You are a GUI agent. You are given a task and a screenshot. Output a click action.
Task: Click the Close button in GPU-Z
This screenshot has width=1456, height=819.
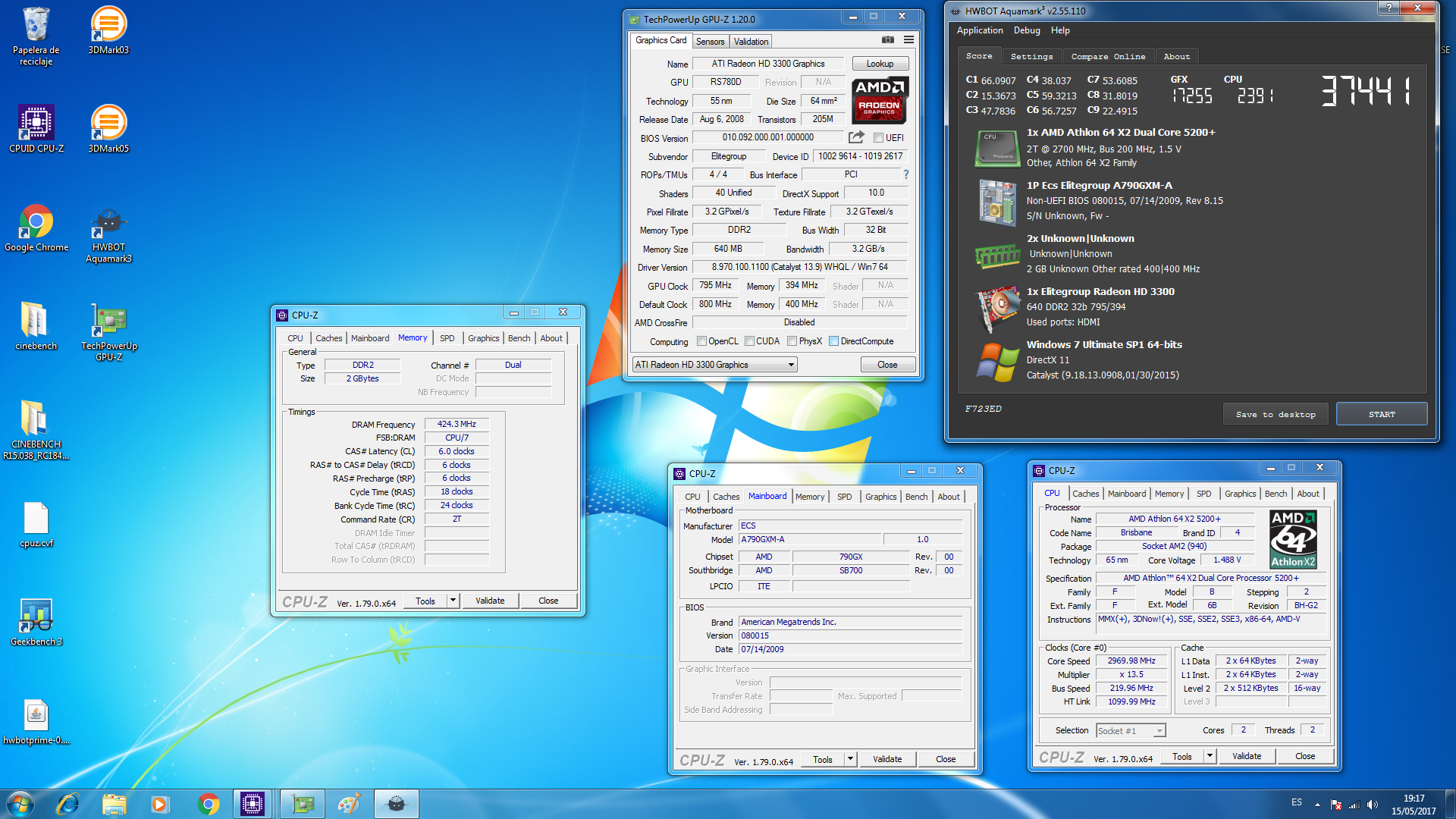[x=887, y=365]
